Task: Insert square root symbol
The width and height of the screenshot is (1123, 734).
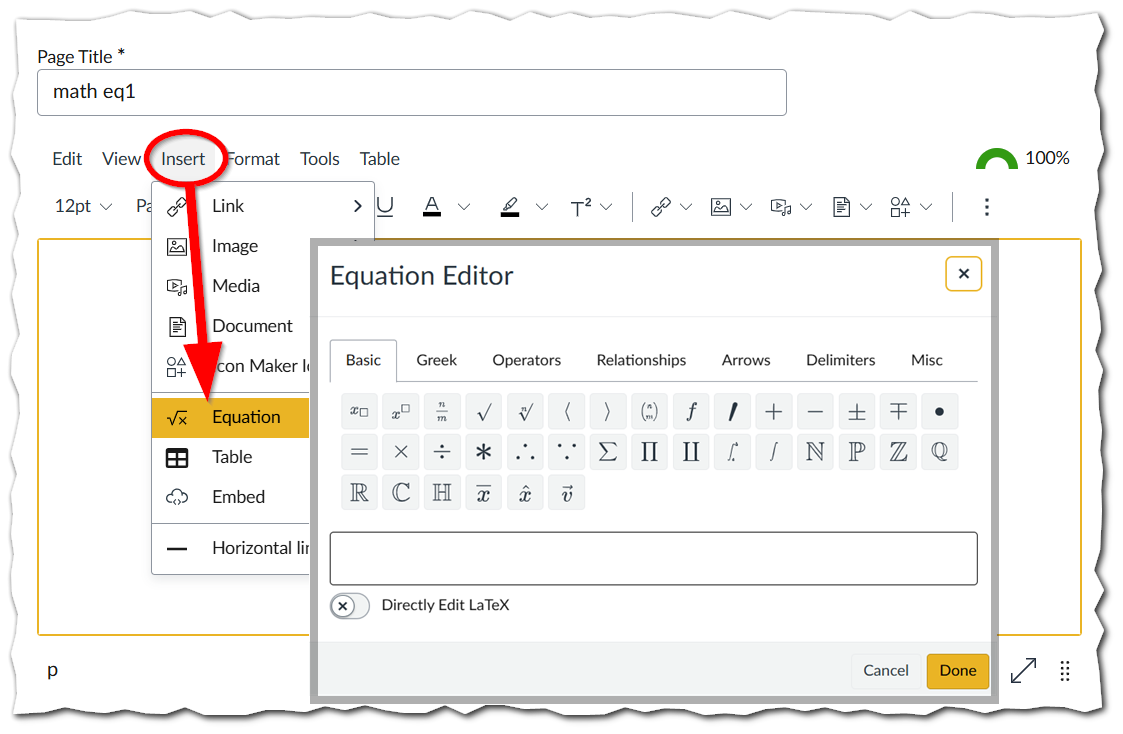Action: (x=483, y=412)
